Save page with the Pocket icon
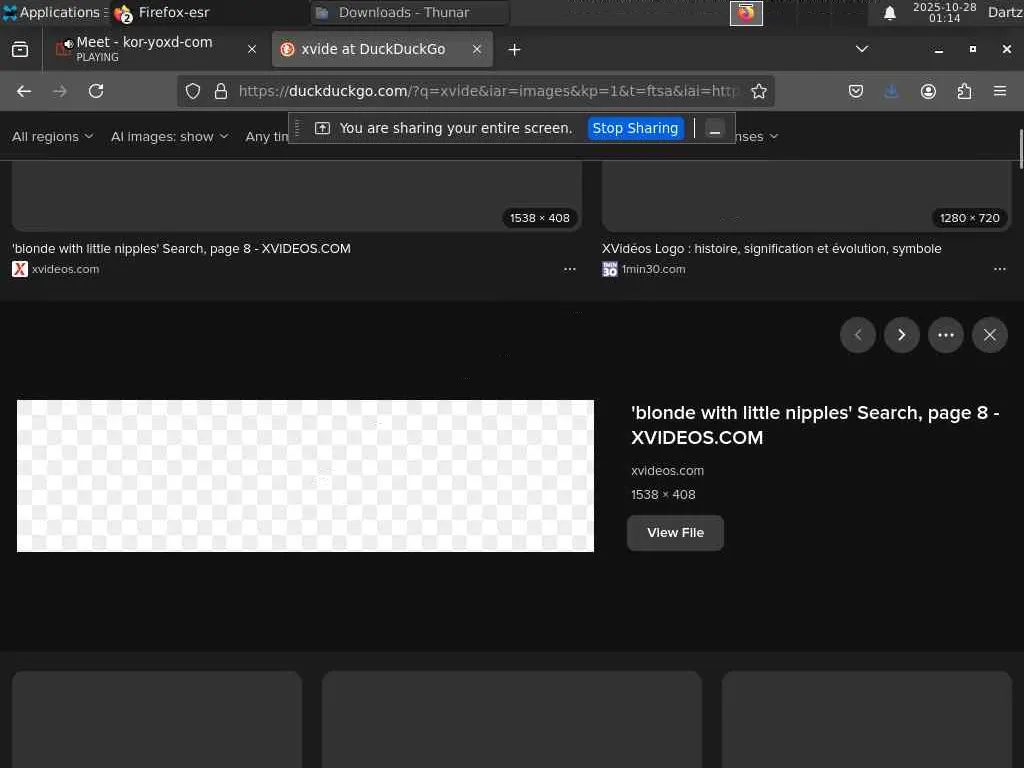The width and height of the screenshot is (1024, 768). click(856, 91)
